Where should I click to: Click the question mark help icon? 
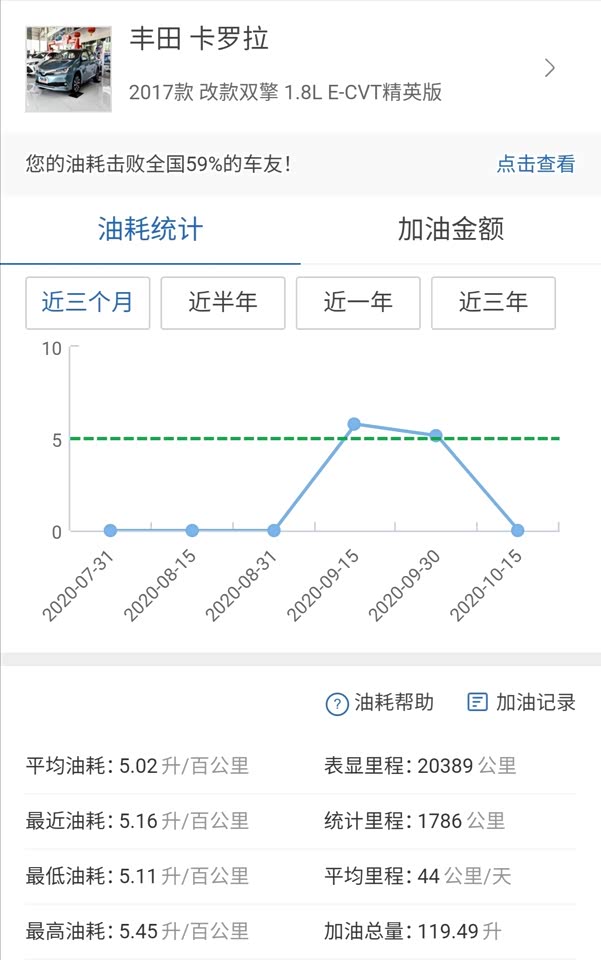point(337,703)
